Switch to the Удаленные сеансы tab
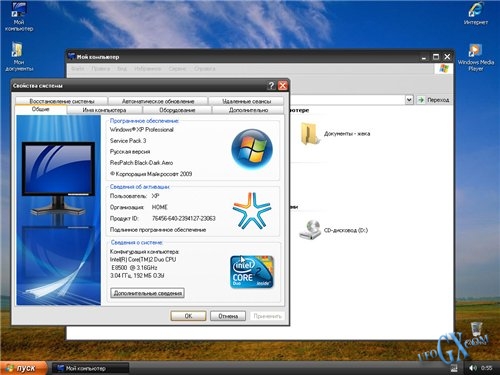The image size is (500, 375). coord(246,101)
